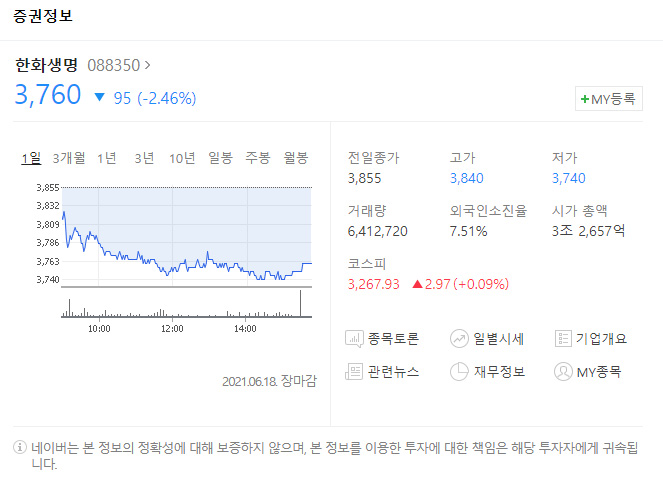Click the blue down-triangle price change icon
Screen dimensions: 663x487
point(99,97)
